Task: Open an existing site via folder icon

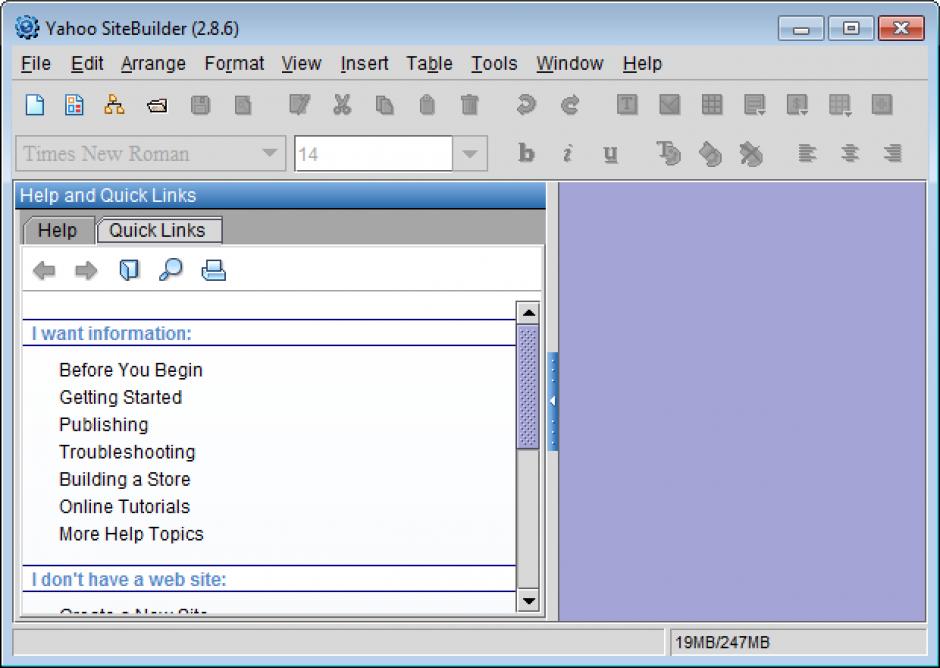Action: coord(157,106)
